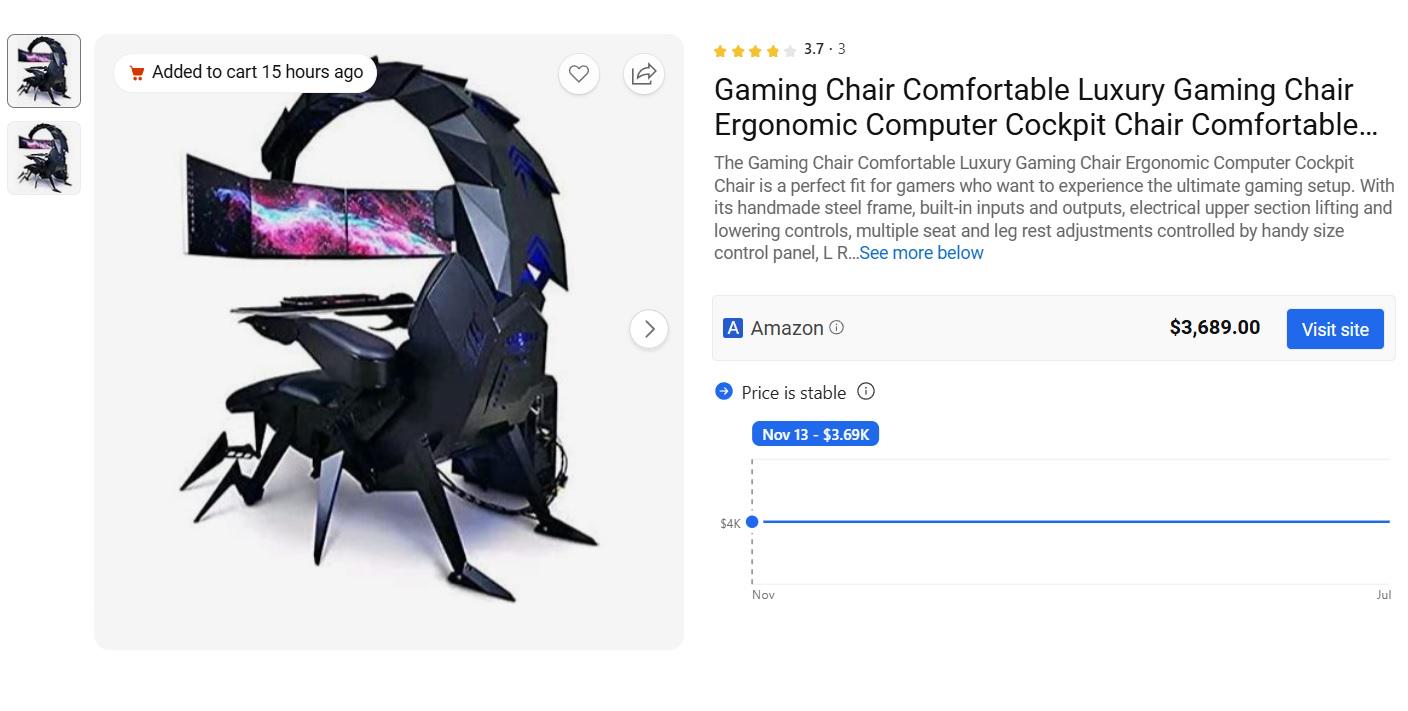Click the Visit site button
This screenshot has height=711, width=1408.
point(1335,329)
